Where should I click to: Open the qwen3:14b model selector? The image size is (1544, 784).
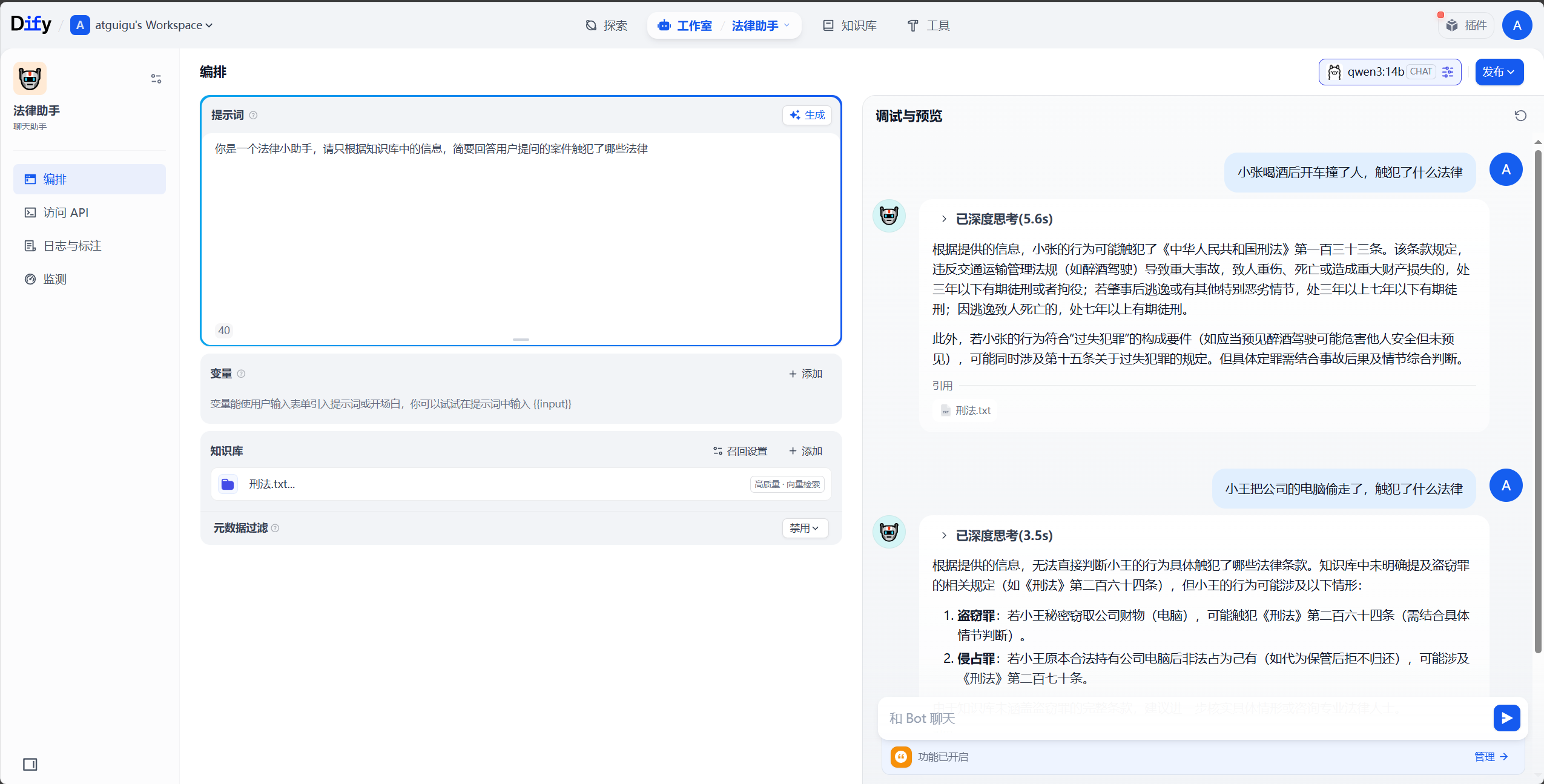click(1389, 72)
